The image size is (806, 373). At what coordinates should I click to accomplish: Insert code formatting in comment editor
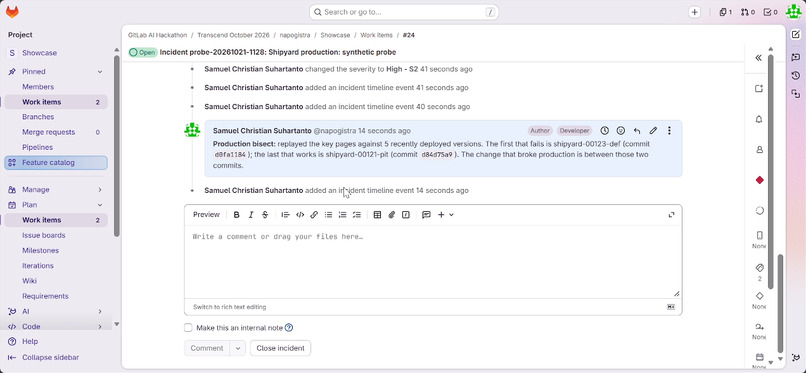point(300,215)
